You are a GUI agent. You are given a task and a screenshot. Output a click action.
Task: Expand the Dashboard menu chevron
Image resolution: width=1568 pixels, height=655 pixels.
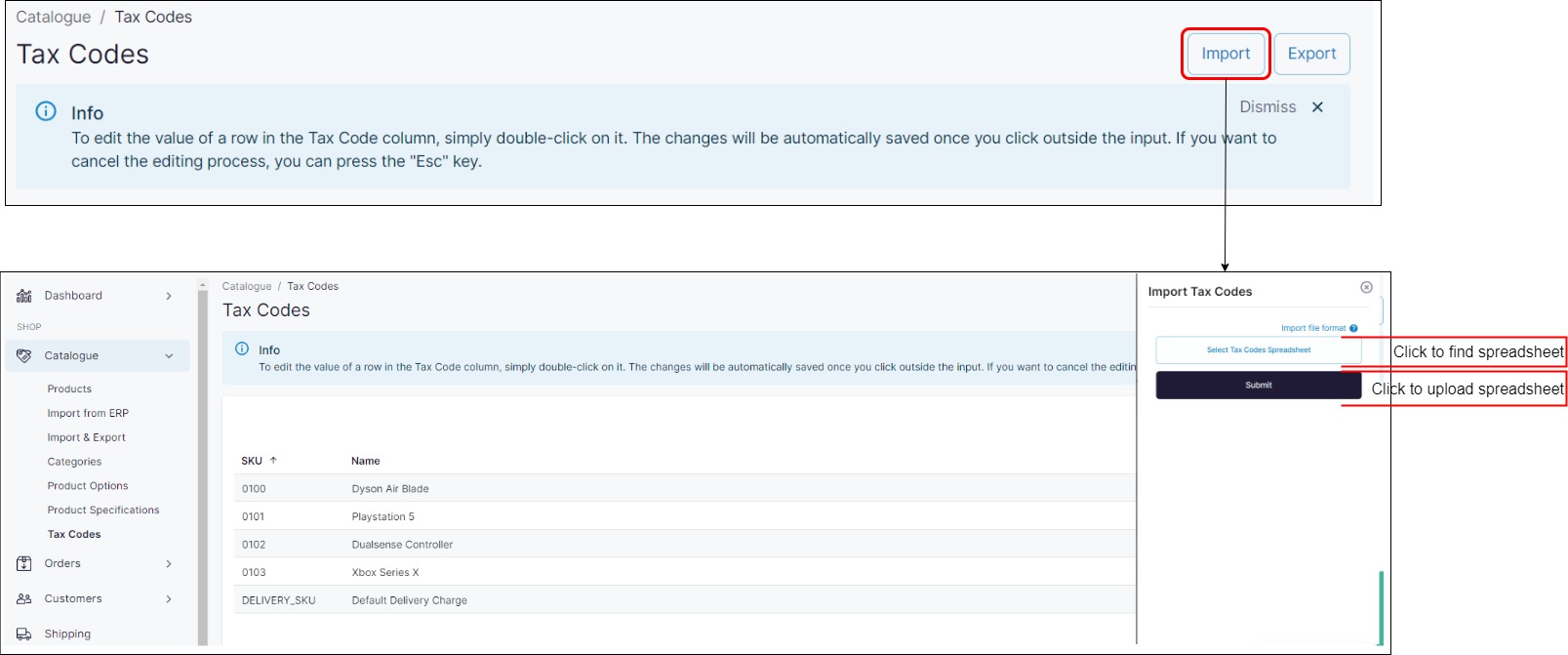(x=169, y=296)
